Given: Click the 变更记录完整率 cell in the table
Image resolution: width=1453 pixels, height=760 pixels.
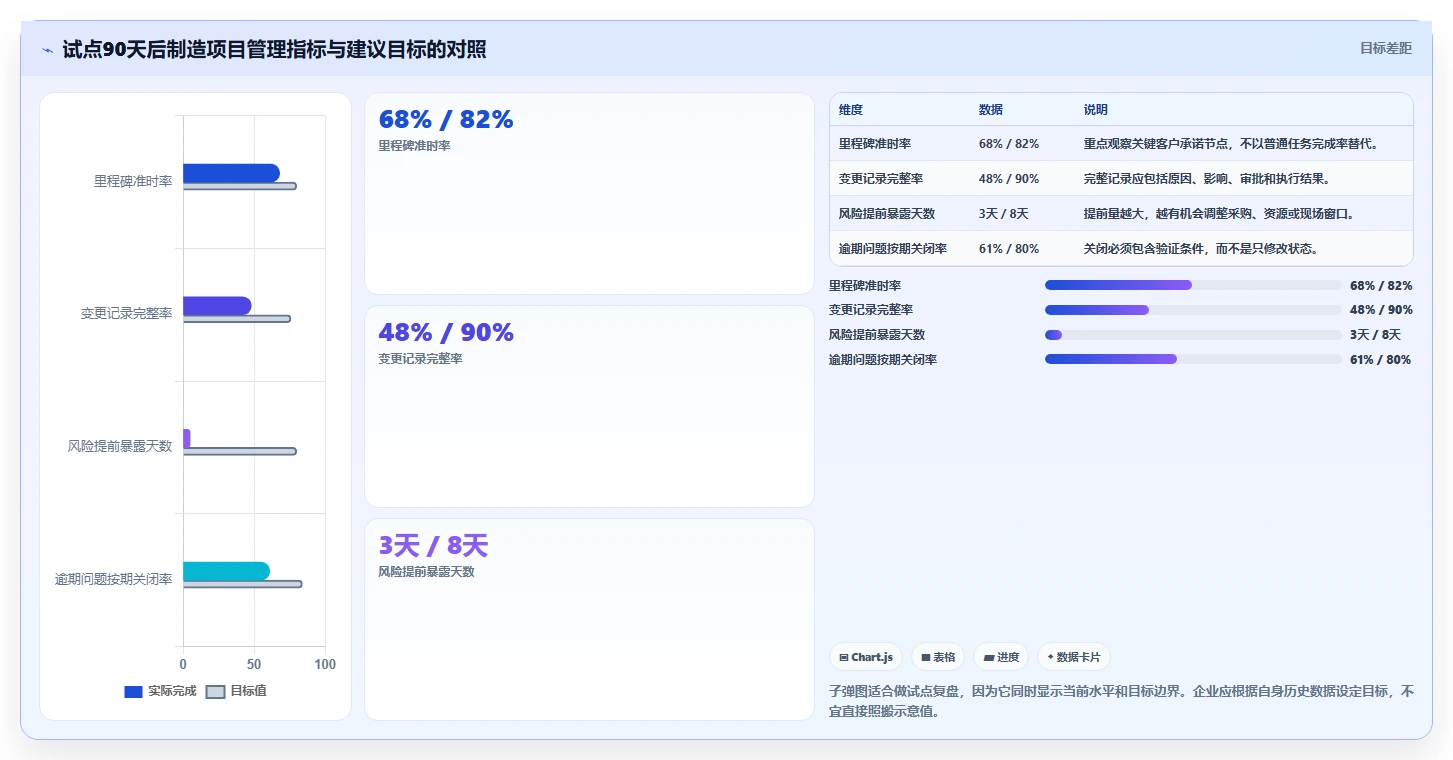Looking at the screenshot, I should [x=881, y=179].
